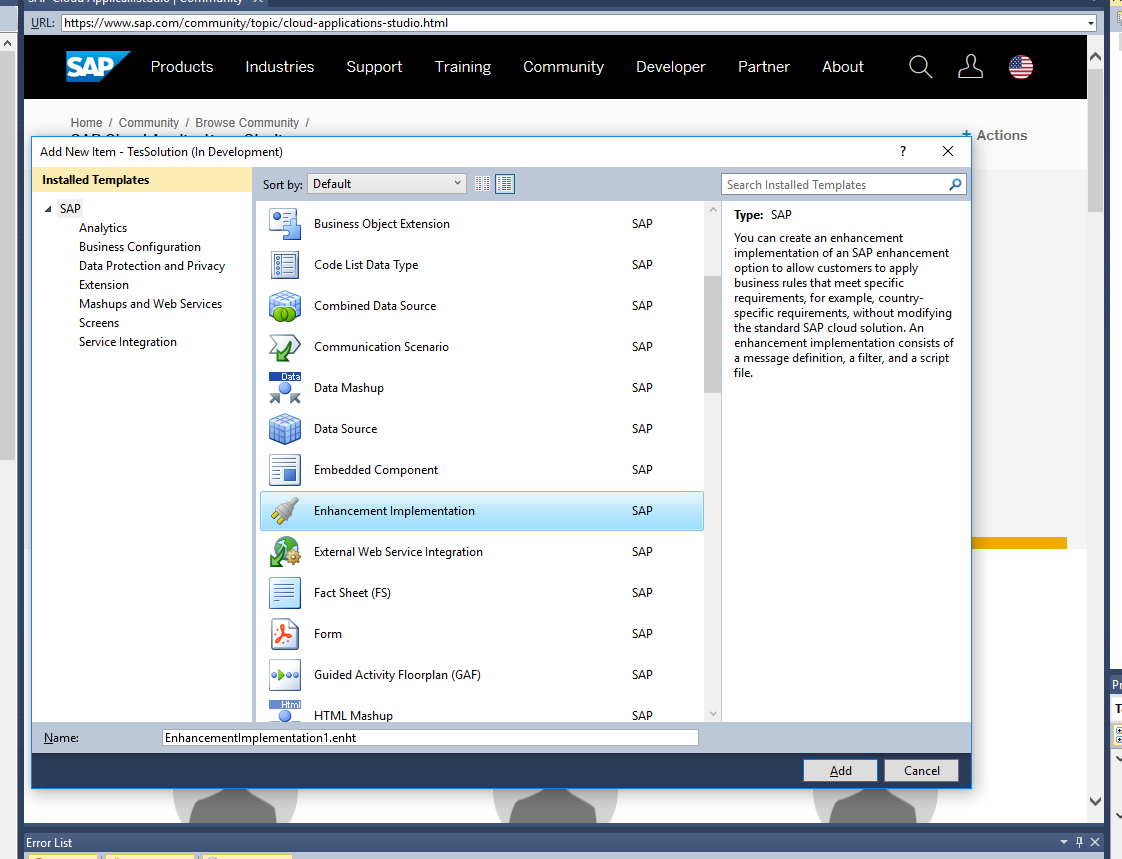Select the Installed Templates header
Image resolution: width=1122 pixels, height=859 pixels.
pyautogui.click(x=142, y=180)
